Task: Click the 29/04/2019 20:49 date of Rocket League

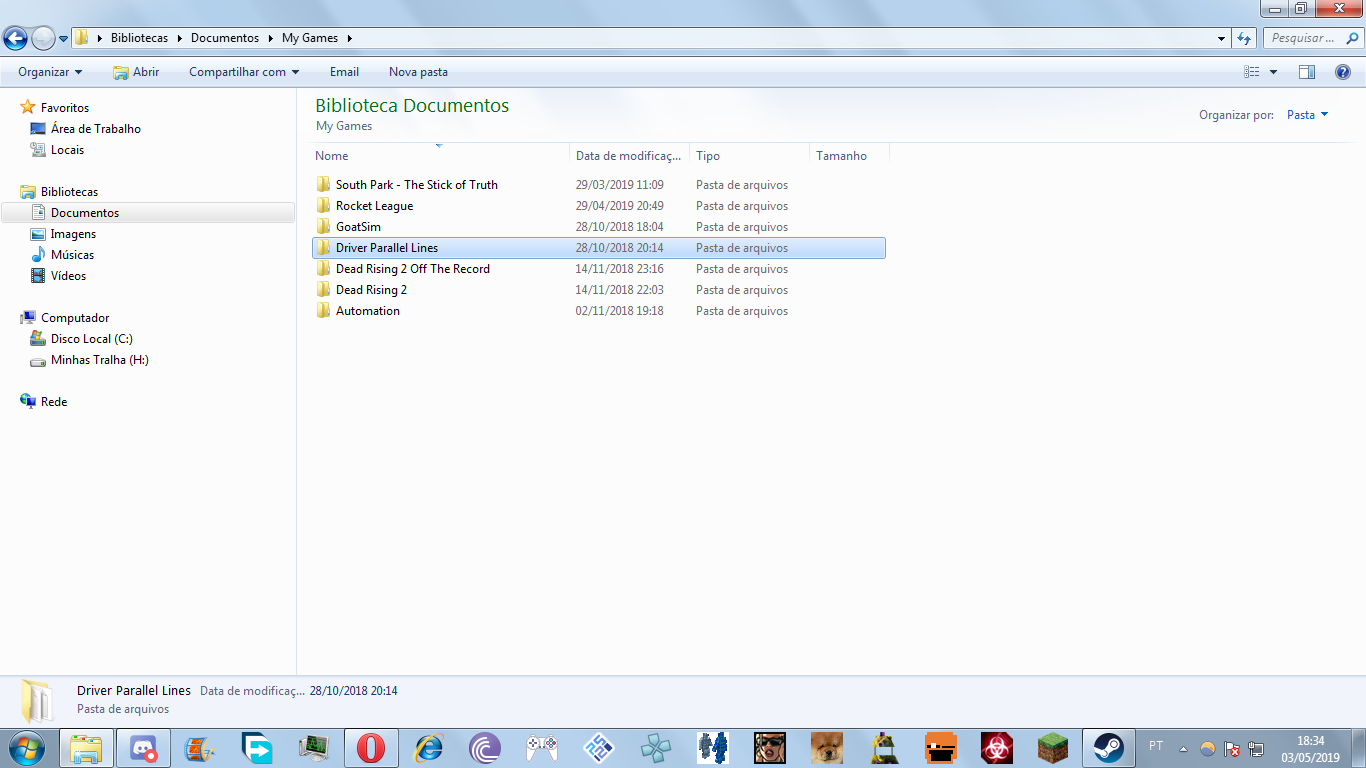Action: coord(620,206)
